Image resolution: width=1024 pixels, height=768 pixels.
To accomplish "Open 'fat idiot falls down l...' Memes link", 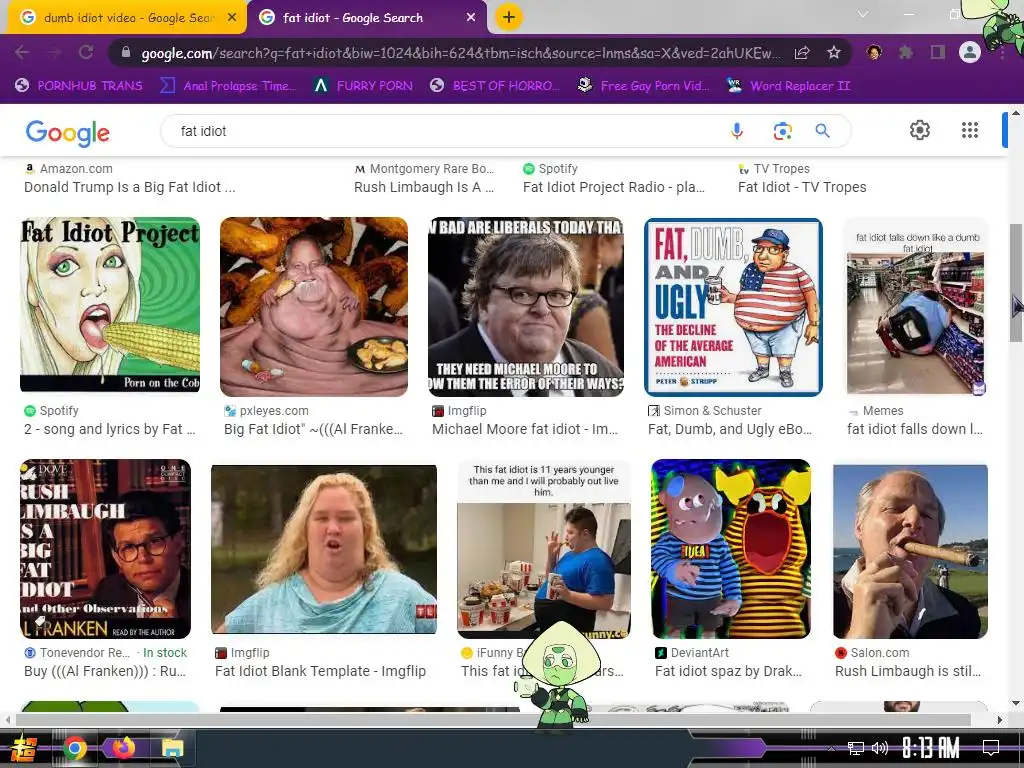I will click(914, 429).
